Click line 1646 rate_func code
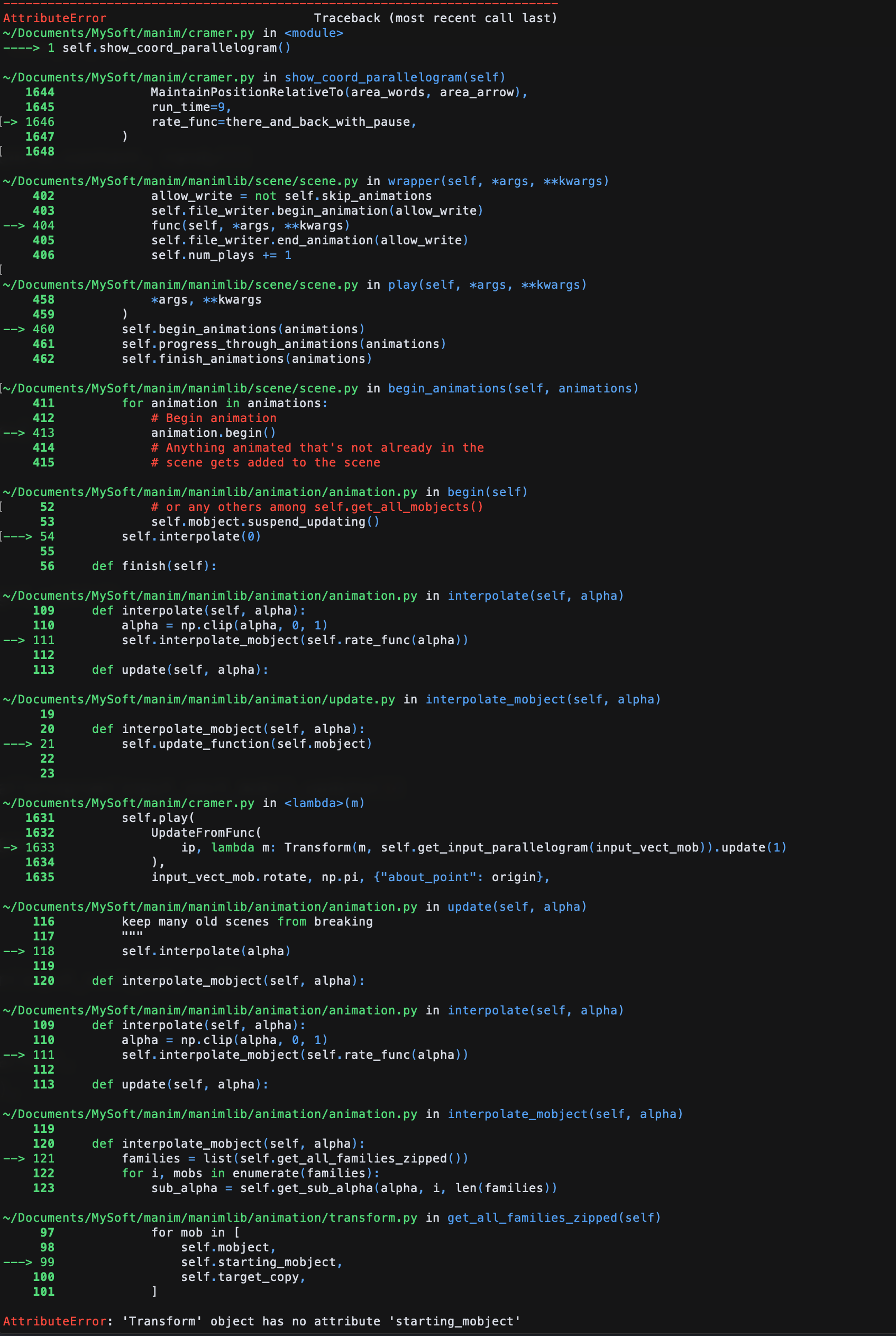This screenshot has width=896, height=1336. [x=283, y=121]
